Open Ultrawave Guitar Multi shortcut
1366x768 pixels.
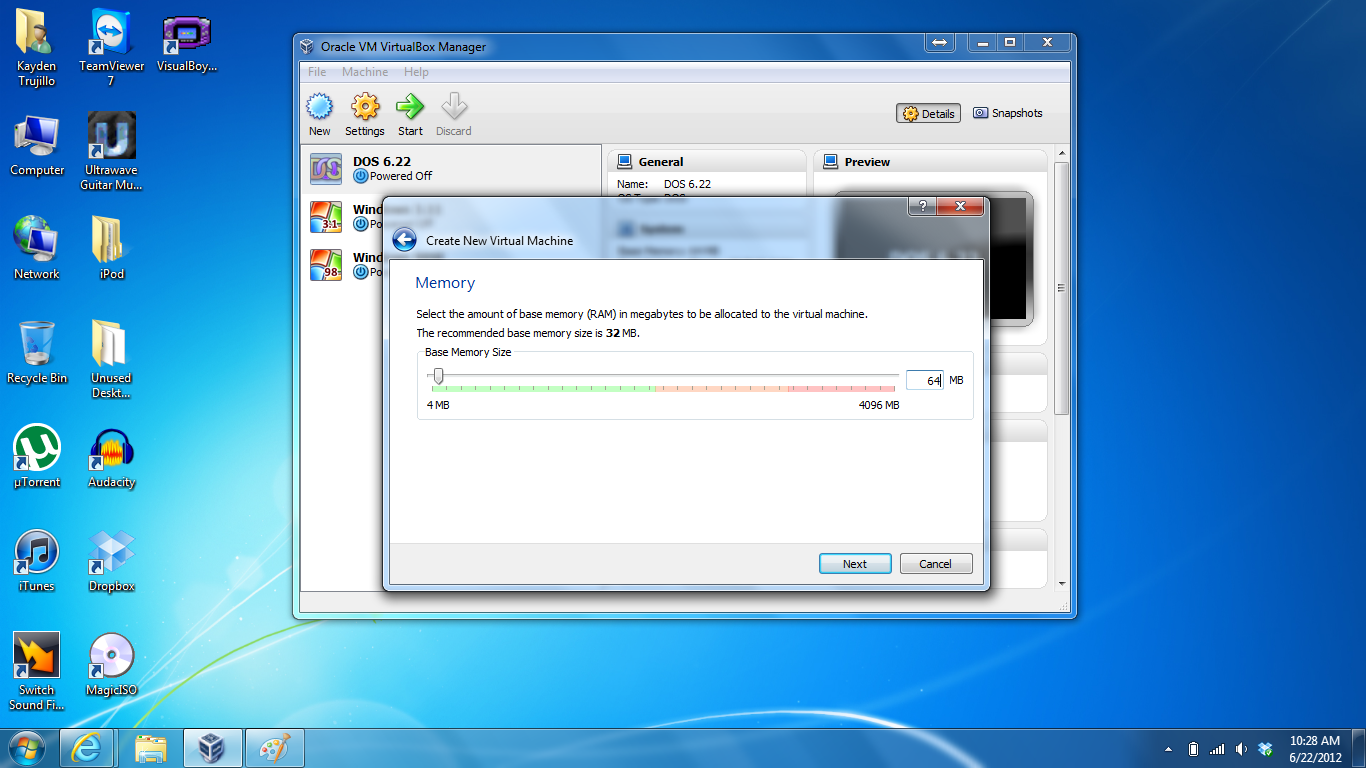(112, 152)
